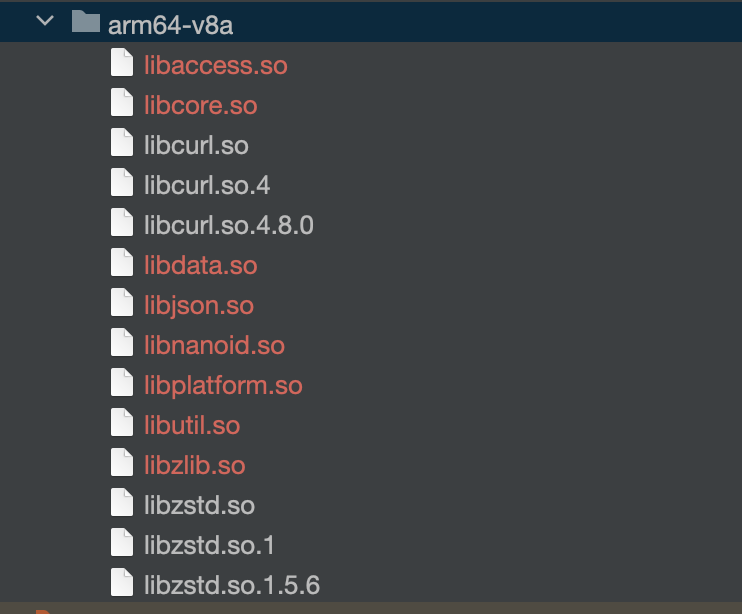Screen dimensions: 742x614
Task: Select the libzstd.so file
Action: pos(199,505)
